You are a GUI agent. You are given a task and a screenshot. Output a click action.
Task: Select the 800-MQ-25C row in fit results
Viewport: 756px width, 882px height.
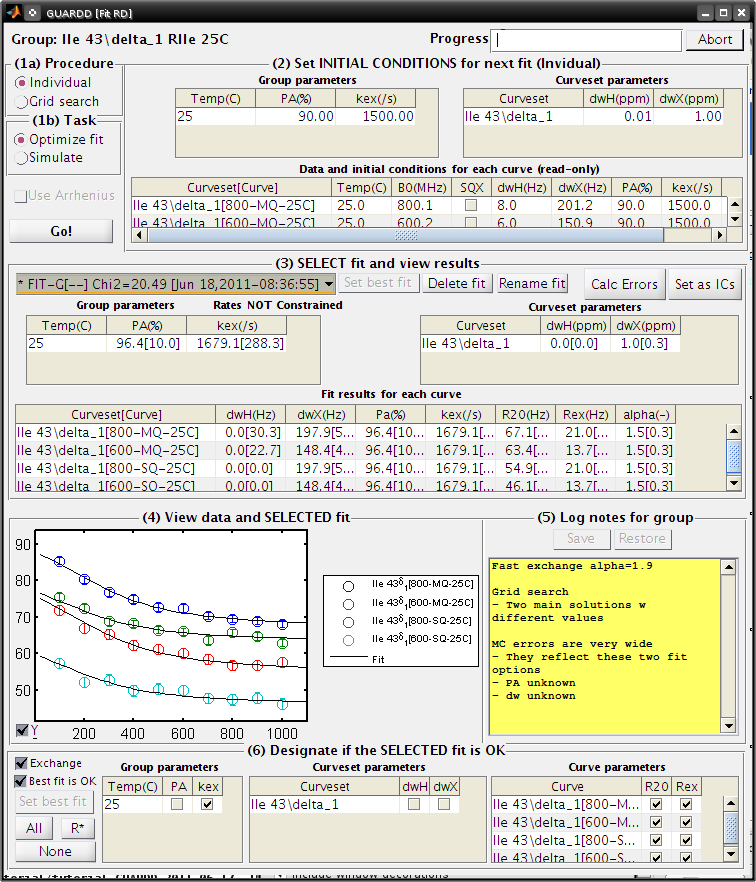(345, 433)
